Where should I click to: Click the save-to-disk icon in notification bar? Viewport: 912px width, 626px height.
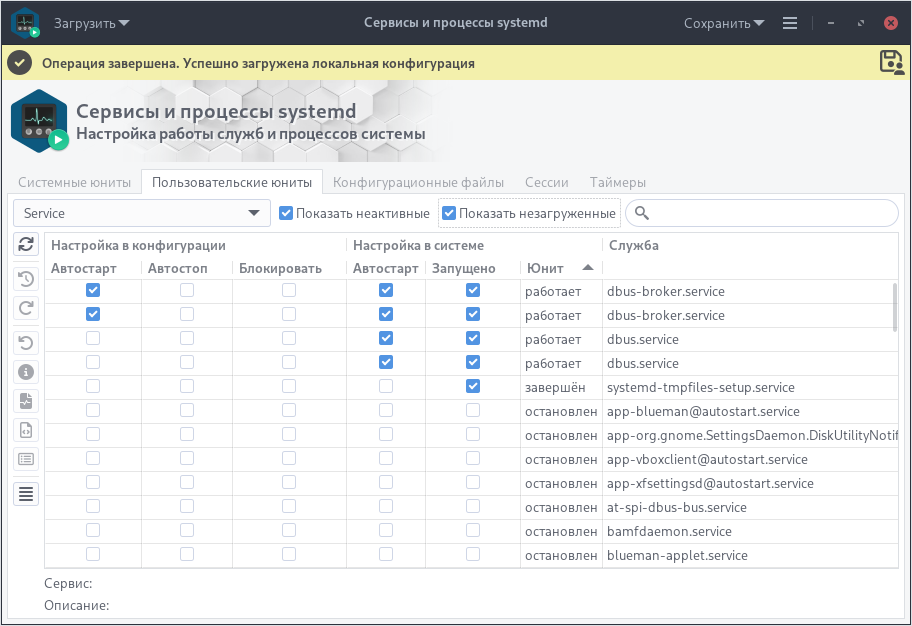tap(890, 62)
